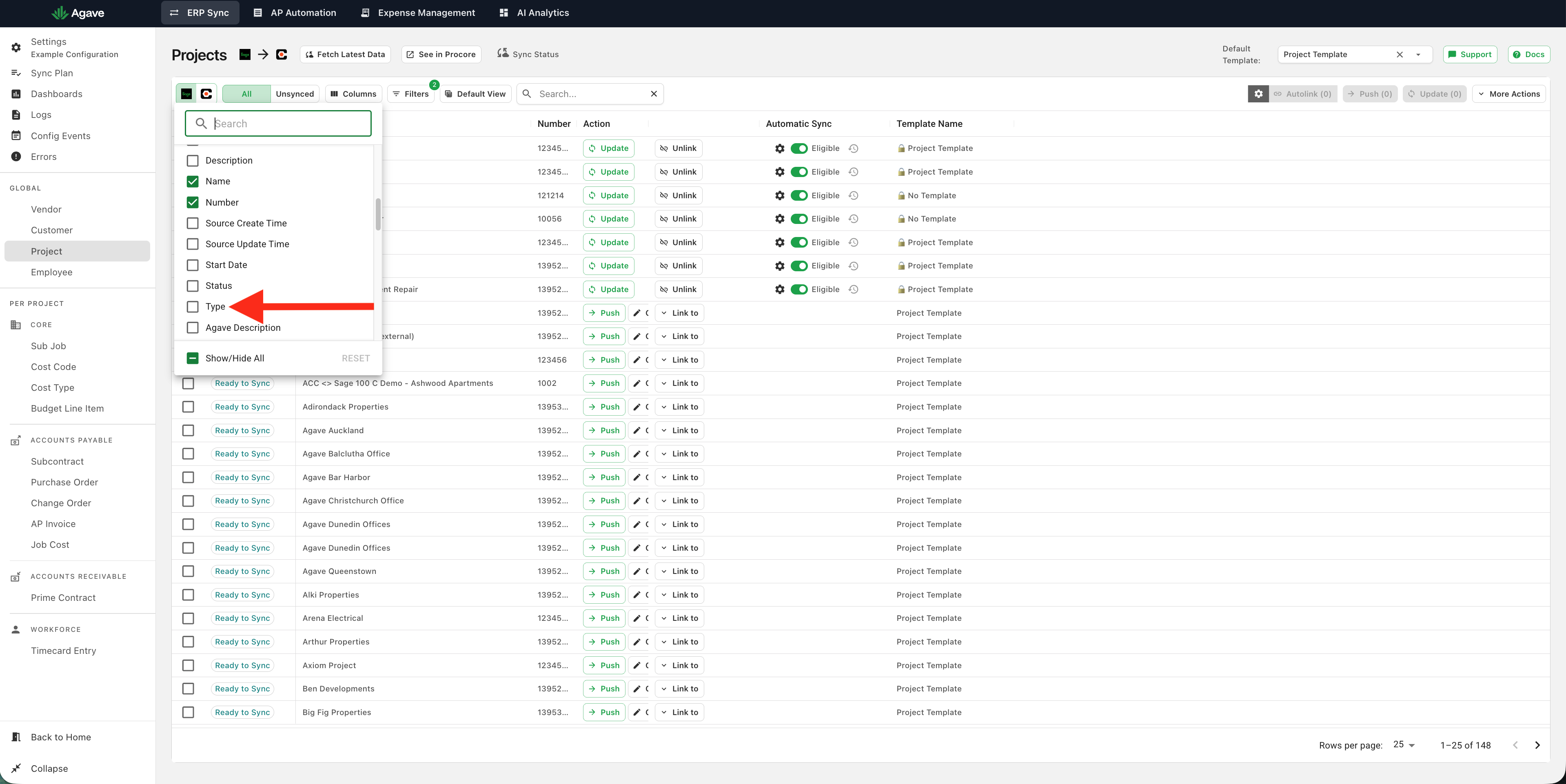This screenshot has width=1566, height=784.
Task: Open the Default Template dropdown arrow
Action: (1418, 54)
